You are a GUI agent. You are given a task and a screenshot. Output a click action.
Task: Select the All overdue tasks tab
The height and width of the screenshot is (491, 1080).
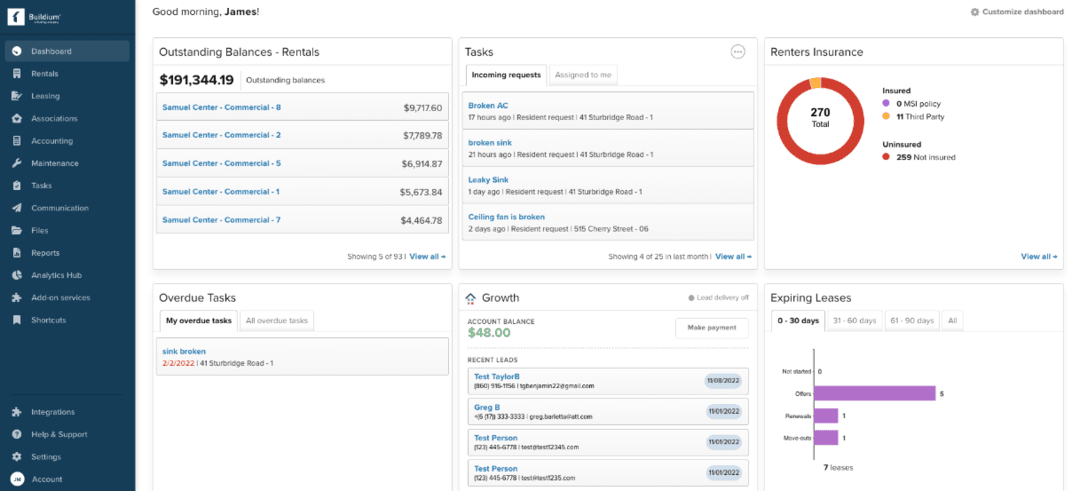point(276,320)
